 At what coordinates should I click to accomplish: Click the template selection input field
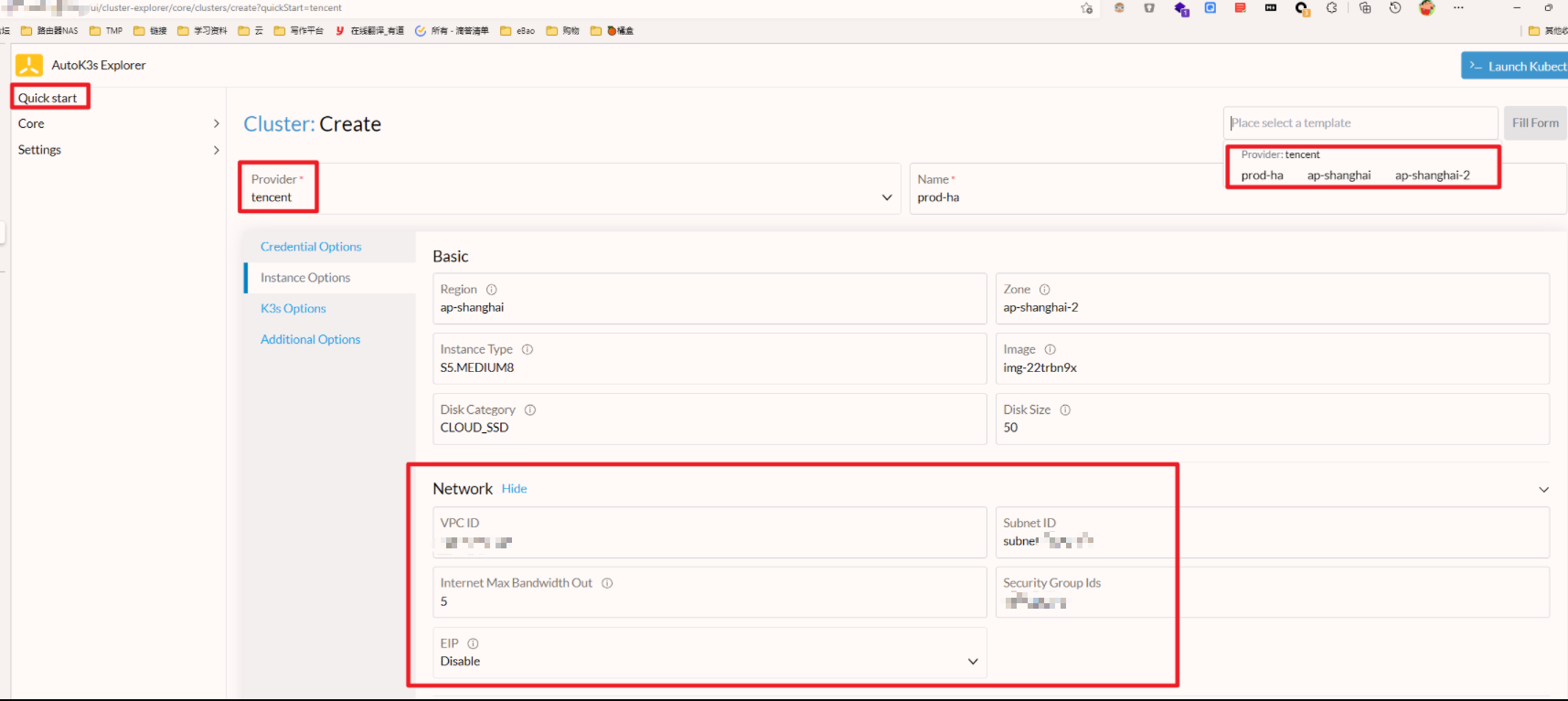coord(1359,123)
